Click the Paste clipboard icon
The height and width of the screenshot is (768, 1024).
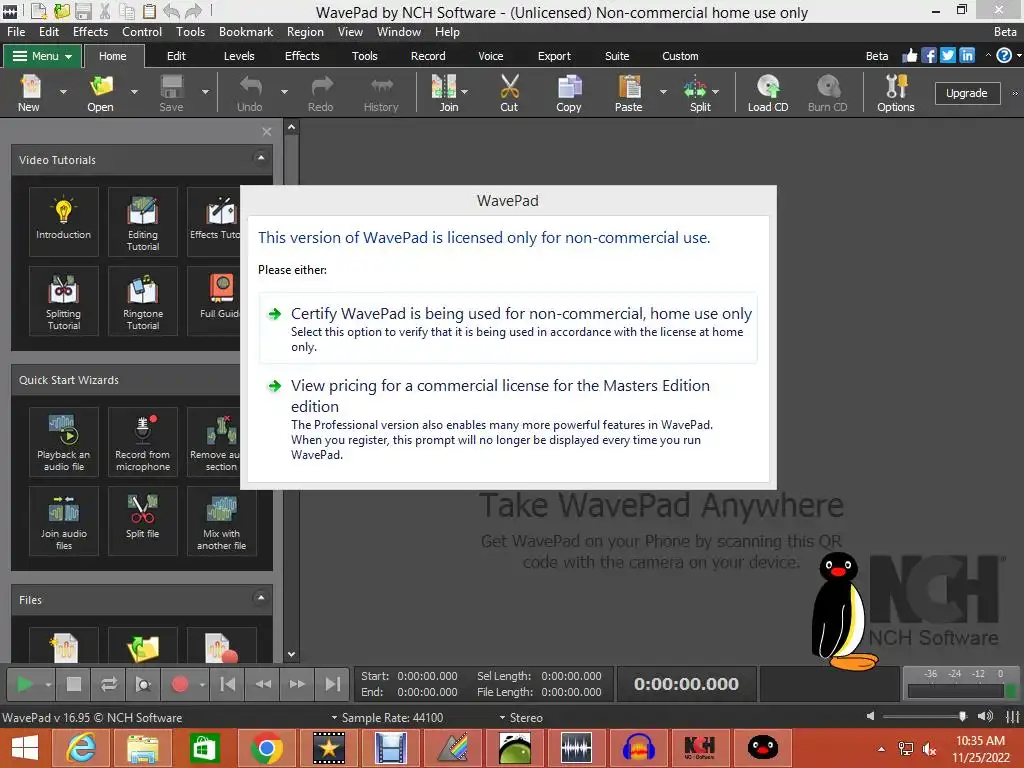click(x=628, y=93)
